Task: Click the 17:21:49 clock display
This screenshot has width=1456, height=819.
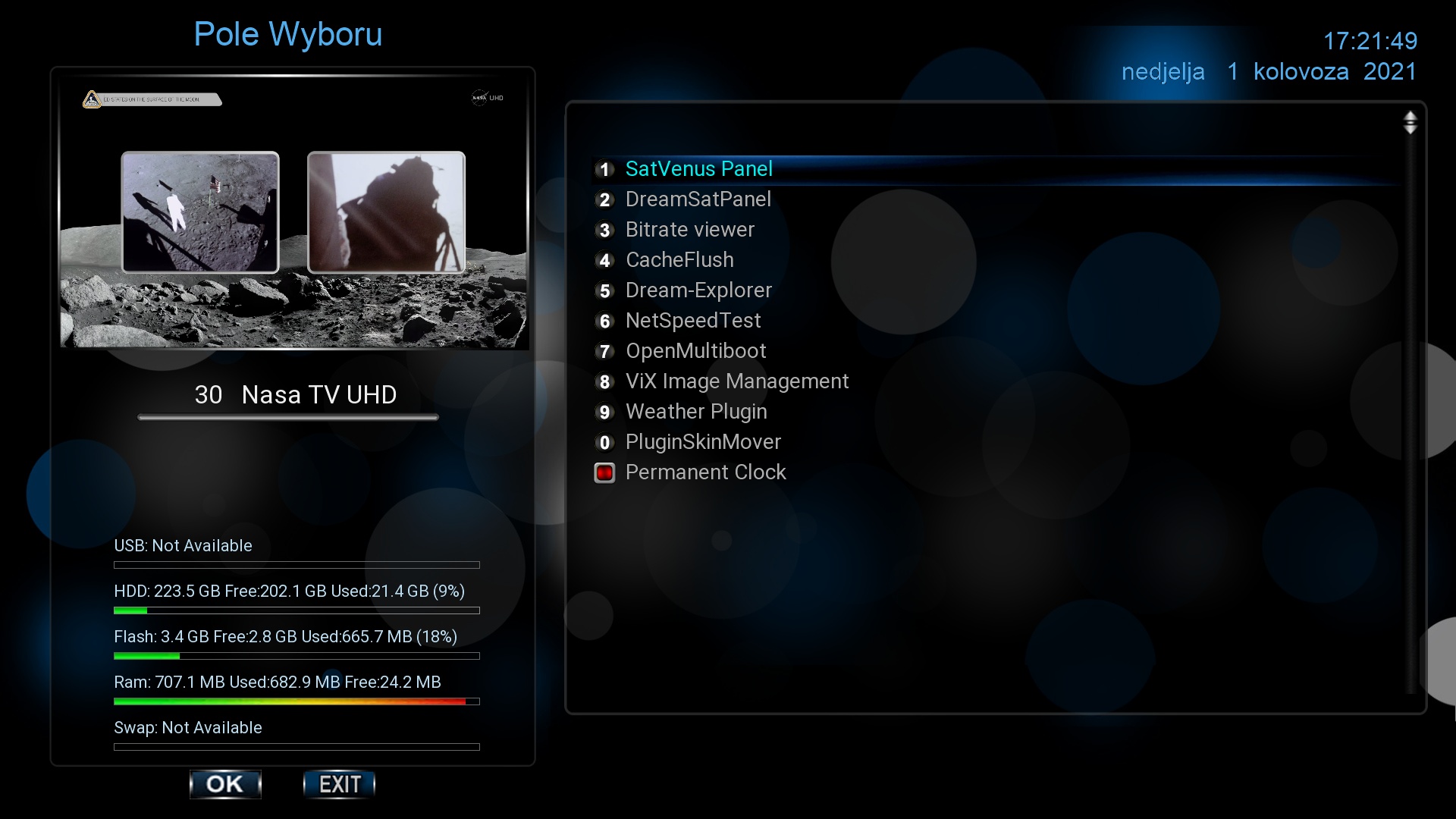Action: [x=1370, y=41]
